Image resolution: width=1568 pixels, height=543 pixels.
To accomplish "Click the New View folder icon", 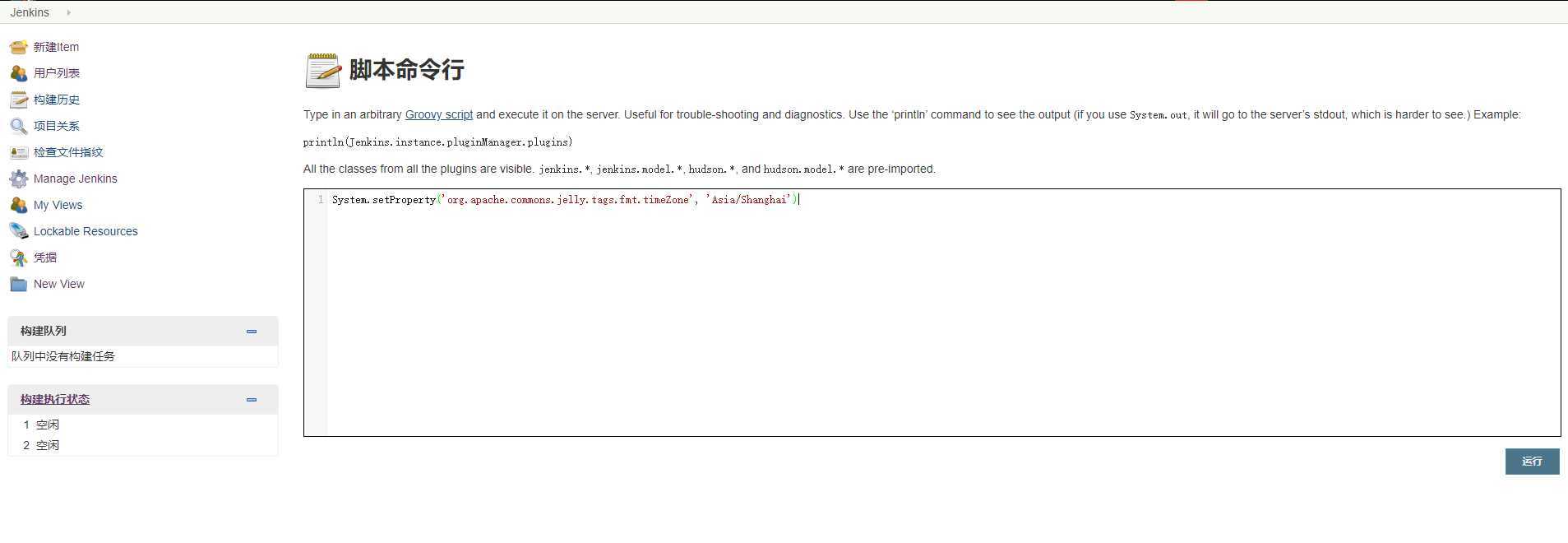I will 18,284.
